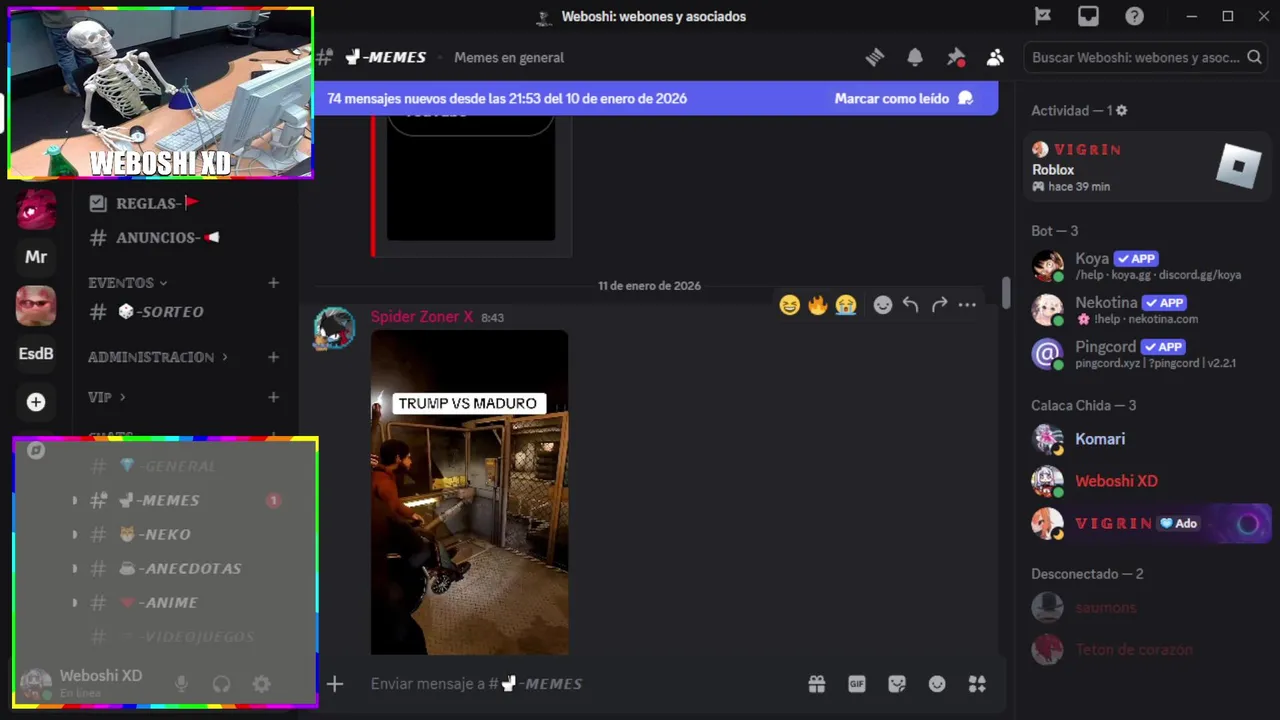Expand the VIP category
The image size is (1280, 720).
coord(106,397)
